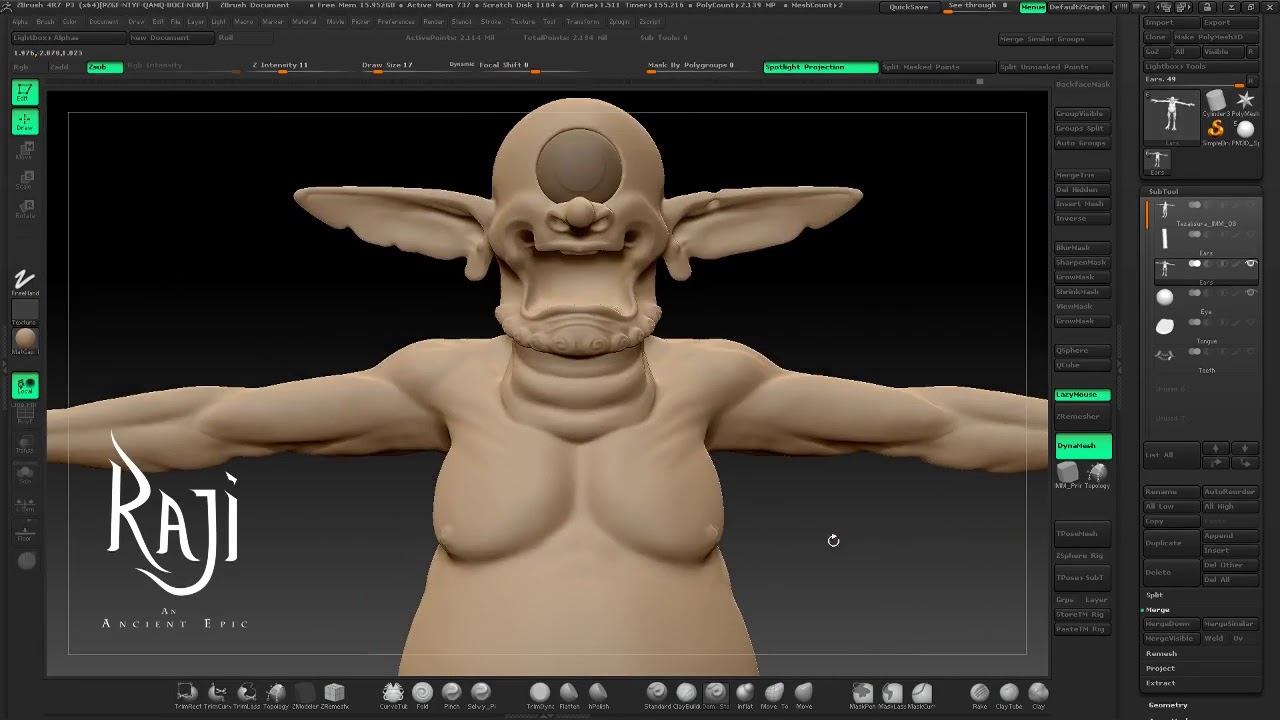This screenshot has width=1280, height=720.
Task: Expand the Split subpalette
Action: [x=1154, y=595]
